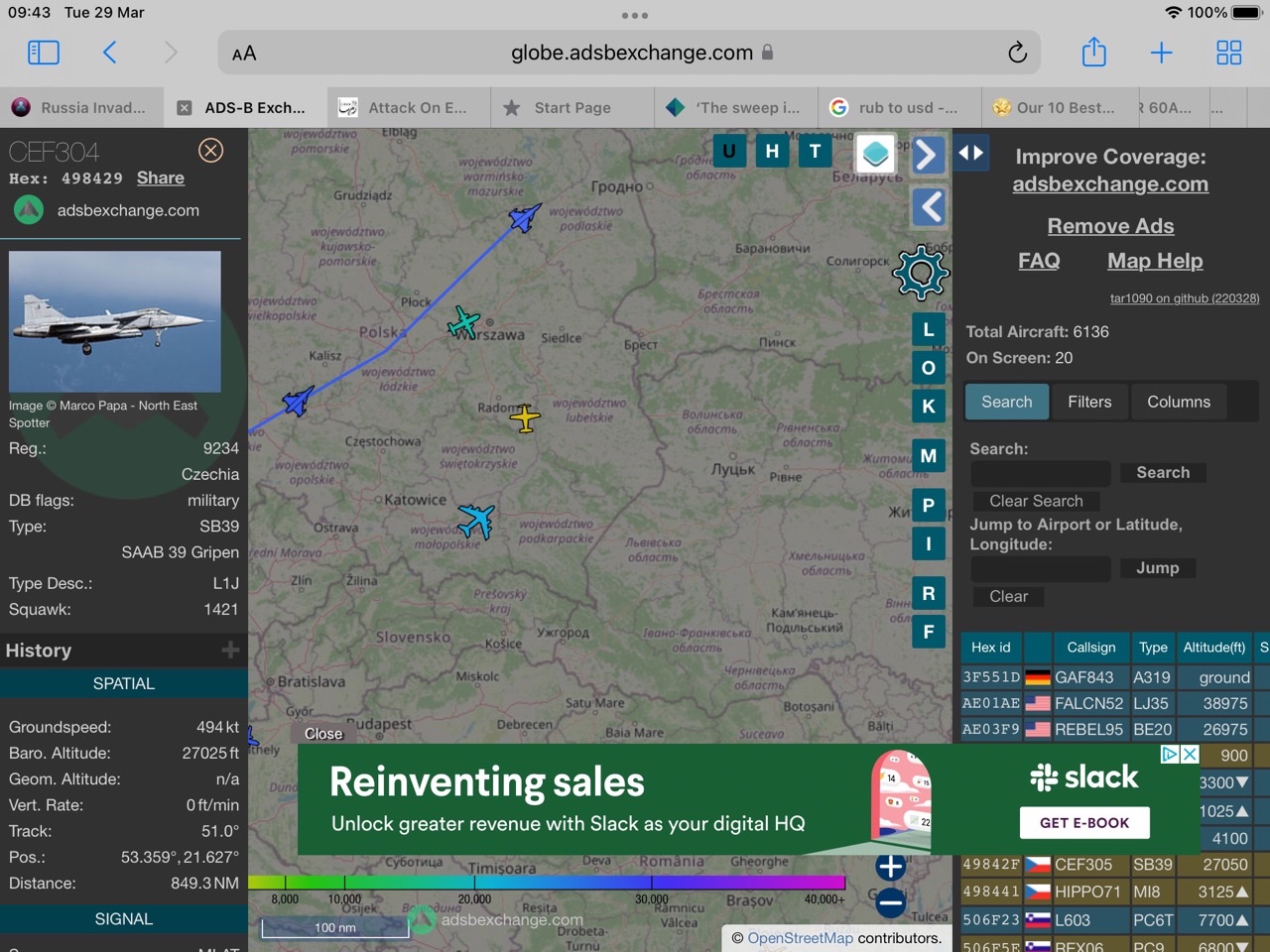
Task: Tap the Safari address bar URL
Action: (631, 53)
